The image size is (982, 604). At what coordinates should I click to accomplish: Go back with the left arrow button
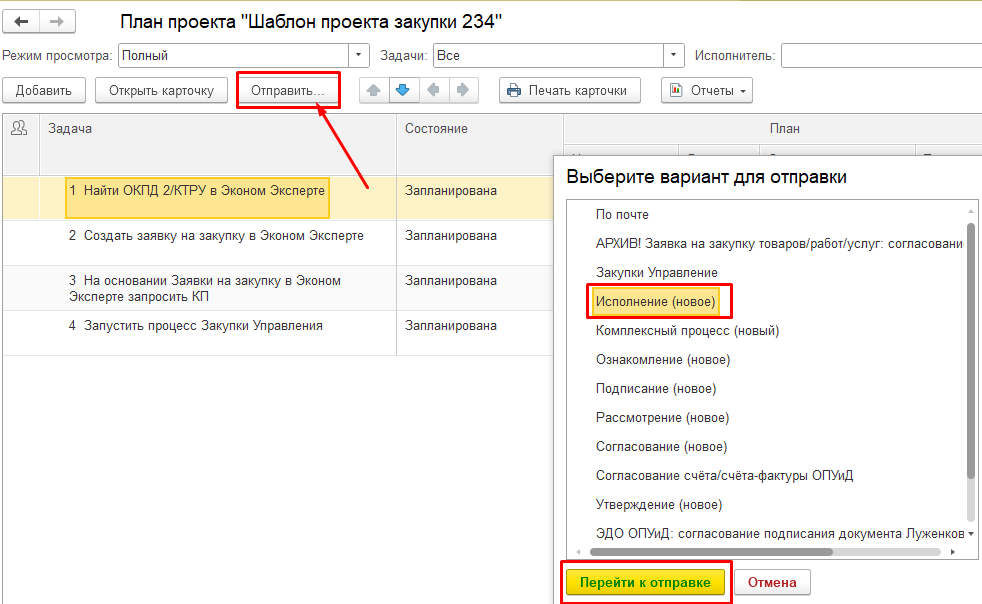click(x=21, y=21)
